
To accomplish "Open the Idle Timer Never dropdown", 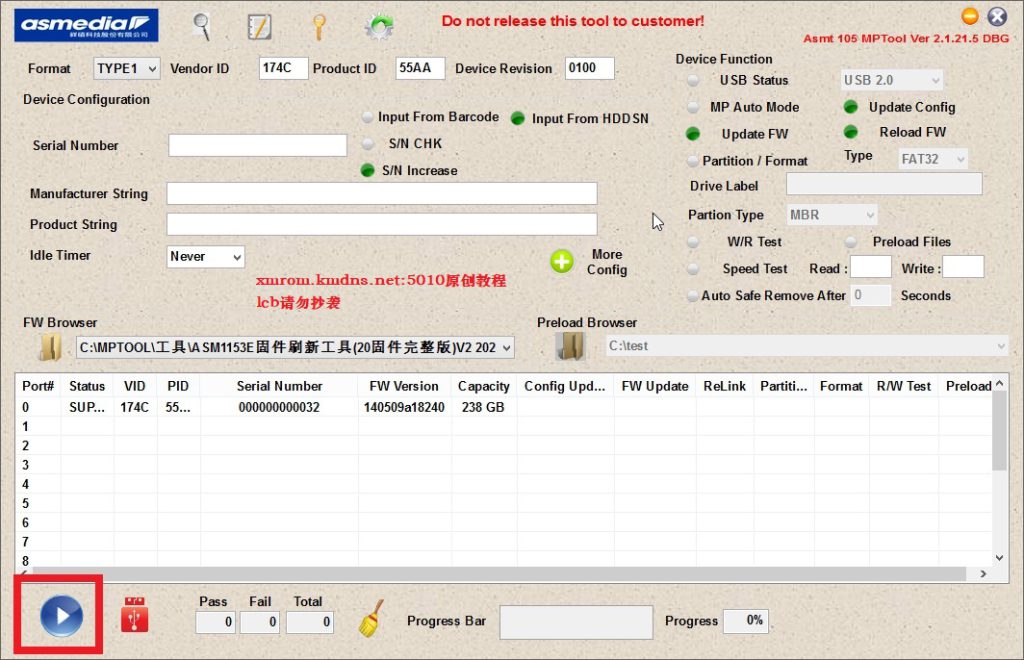I will (206, 257).
